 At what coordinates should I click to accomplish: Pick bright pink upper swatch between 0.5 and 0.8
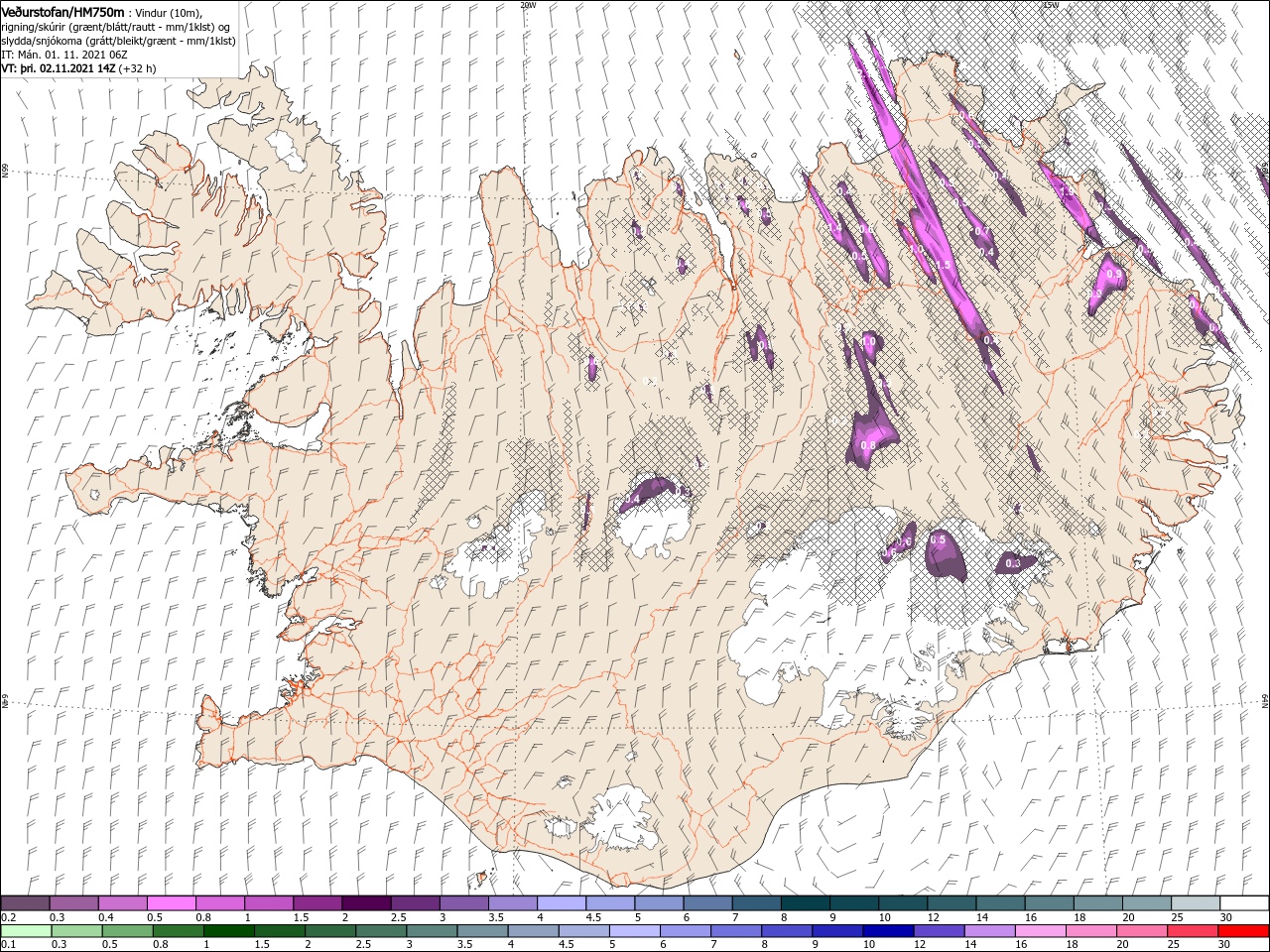[172, 902]
